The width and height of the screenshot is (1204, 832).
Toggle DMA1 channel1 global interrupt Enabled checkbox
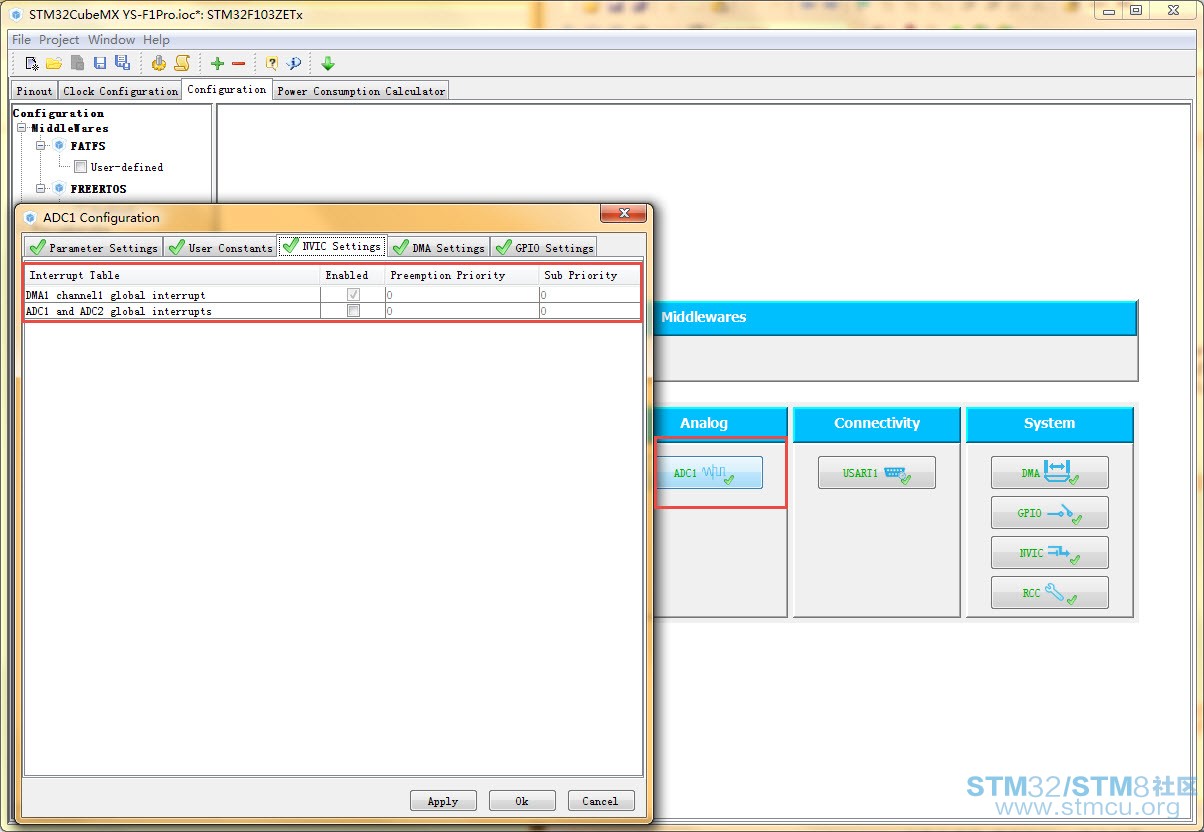(353, 295)
